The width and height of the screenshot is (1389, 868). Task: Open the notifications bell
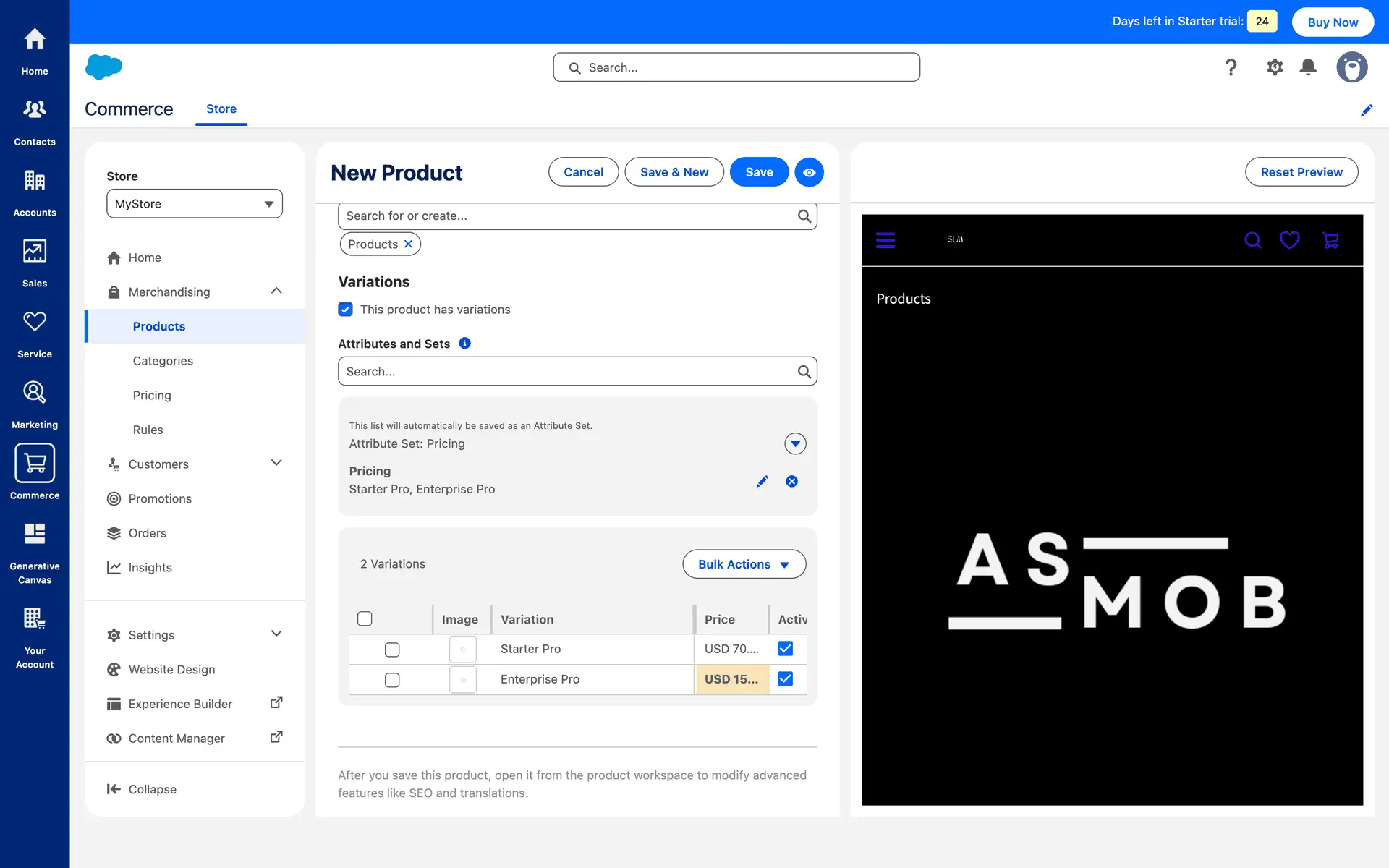click(x=1308, y=67)
